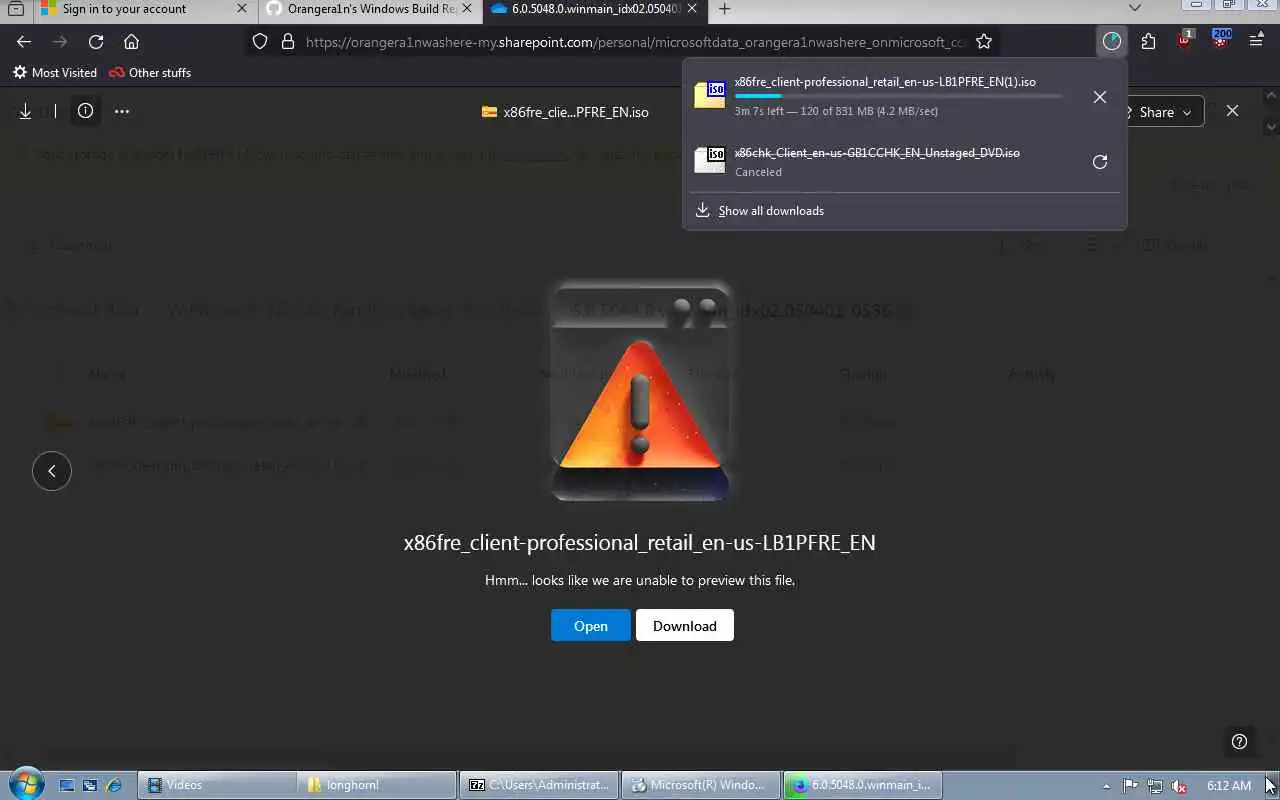Close the file preview viewer
Screen dimensions: 1280x800
1232,111
